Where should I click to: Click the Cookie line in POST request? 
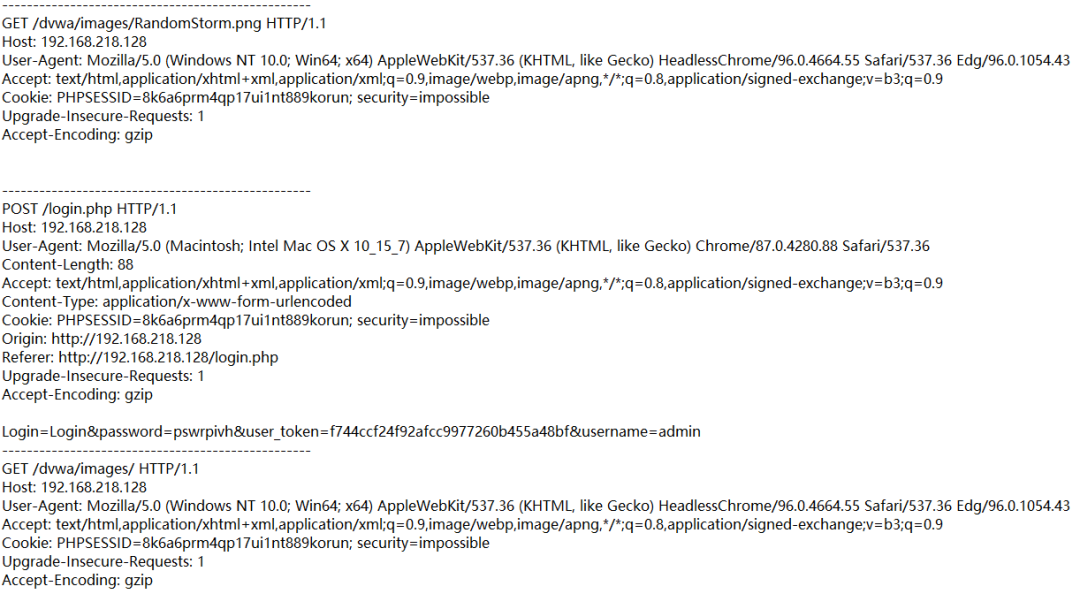(246, 320)
